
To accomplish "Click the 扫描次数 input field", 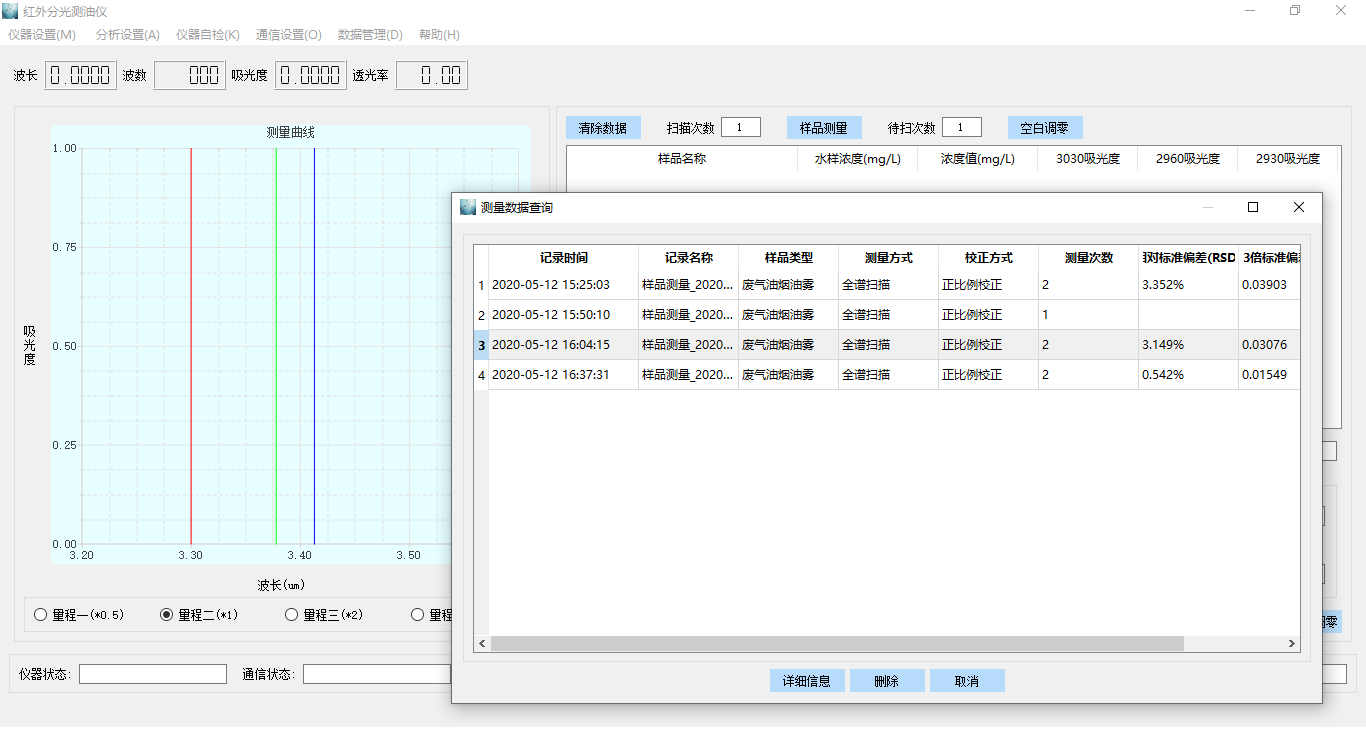I will click(x=740, y=128).
